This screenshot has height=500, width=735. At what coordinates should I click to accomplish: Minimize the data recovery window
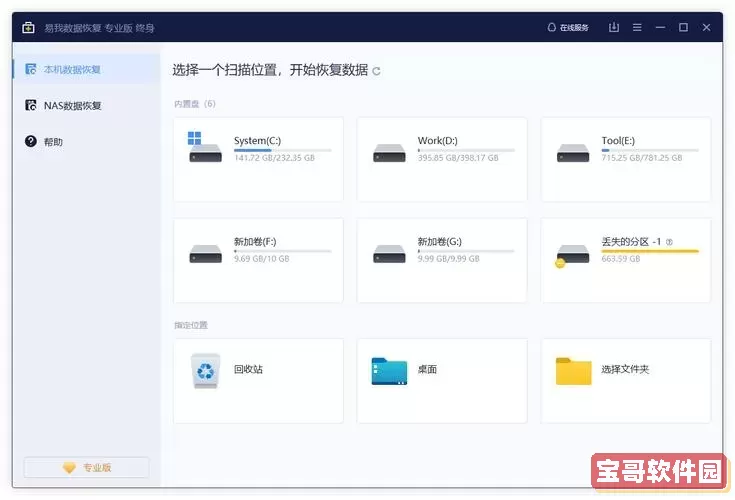(x=660, y=28)
